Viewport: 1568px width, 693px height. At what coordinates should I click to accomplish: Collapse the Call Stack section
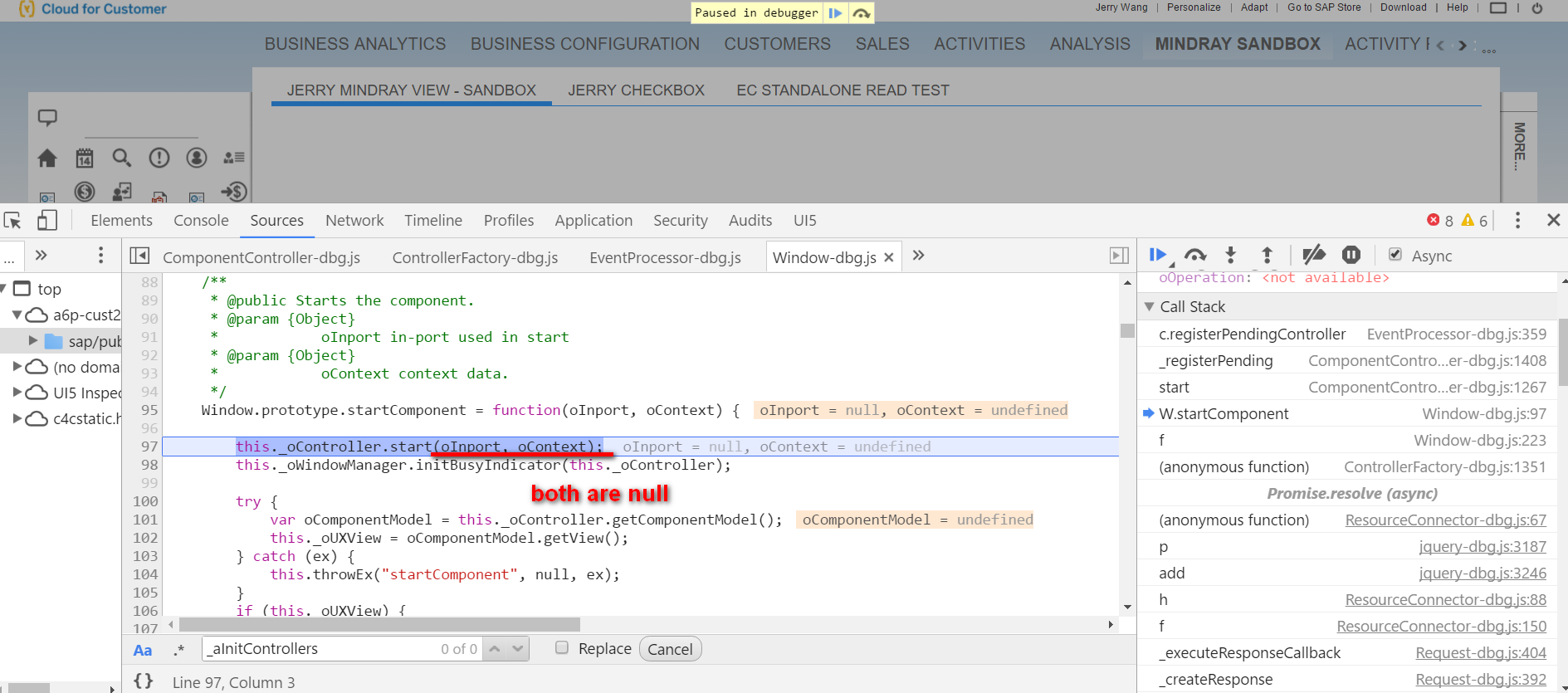[x=1150, y=306]
